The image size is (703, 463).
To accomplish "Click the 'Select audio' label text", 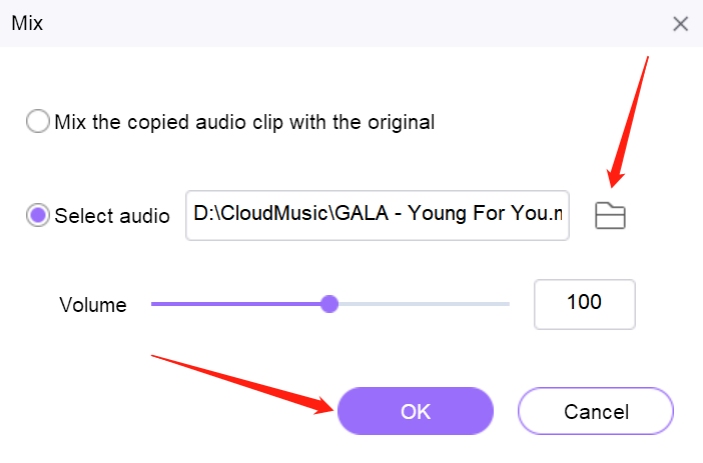I will tap(112, 216).
